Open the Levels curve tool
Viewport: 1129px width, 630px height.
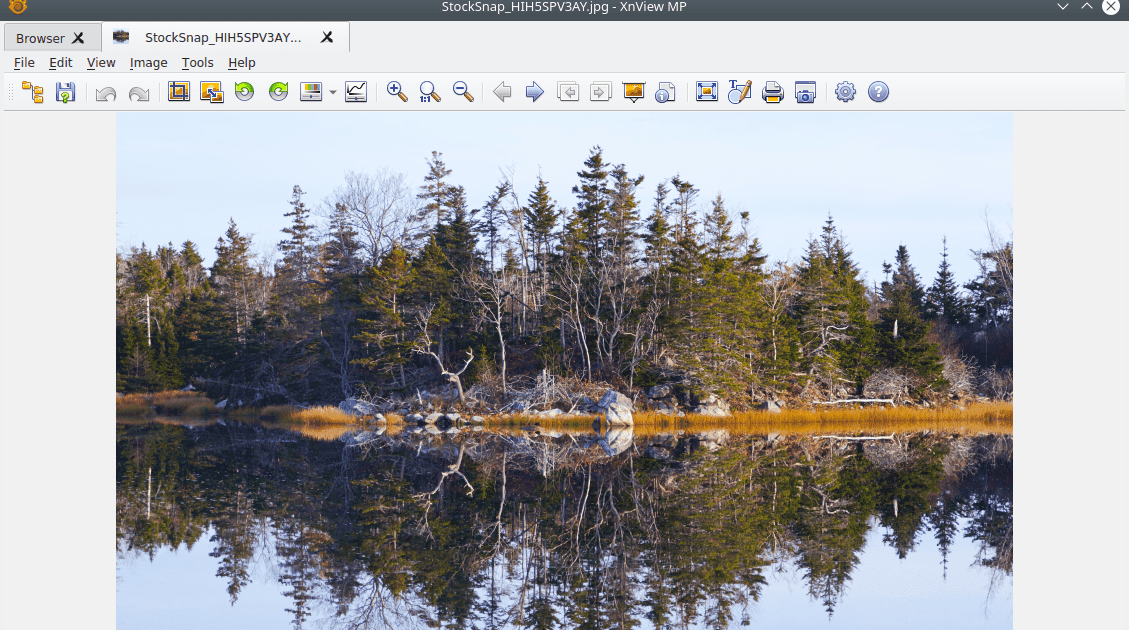pyautogui.click(x=356, y=91)
